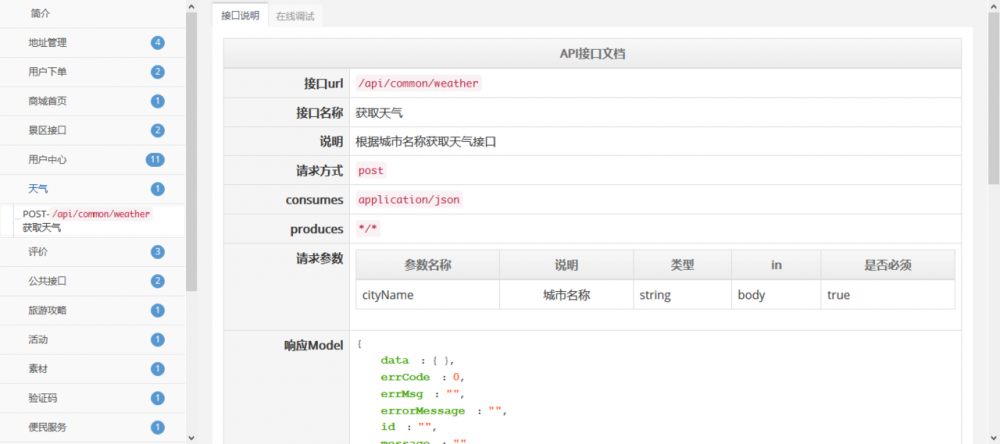1000x444 pixels.
Task: Click the */* produces value
Action: click(368, 229)
